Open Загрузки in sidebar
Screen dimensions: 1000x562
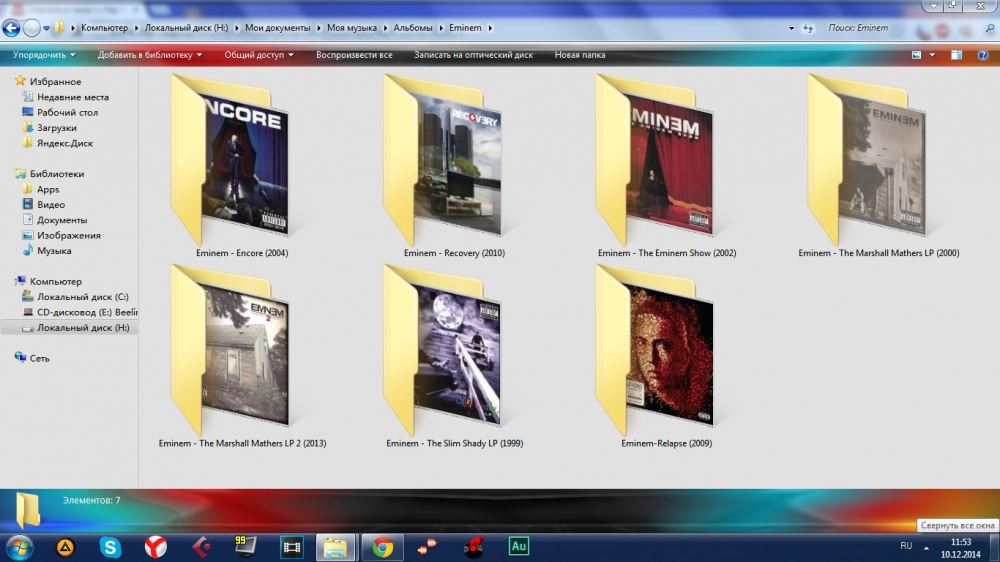click(56, 128)
